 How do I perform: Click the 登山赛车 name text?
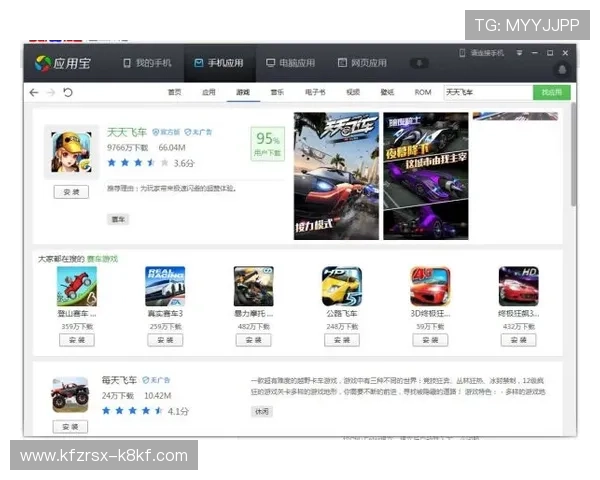77,314
